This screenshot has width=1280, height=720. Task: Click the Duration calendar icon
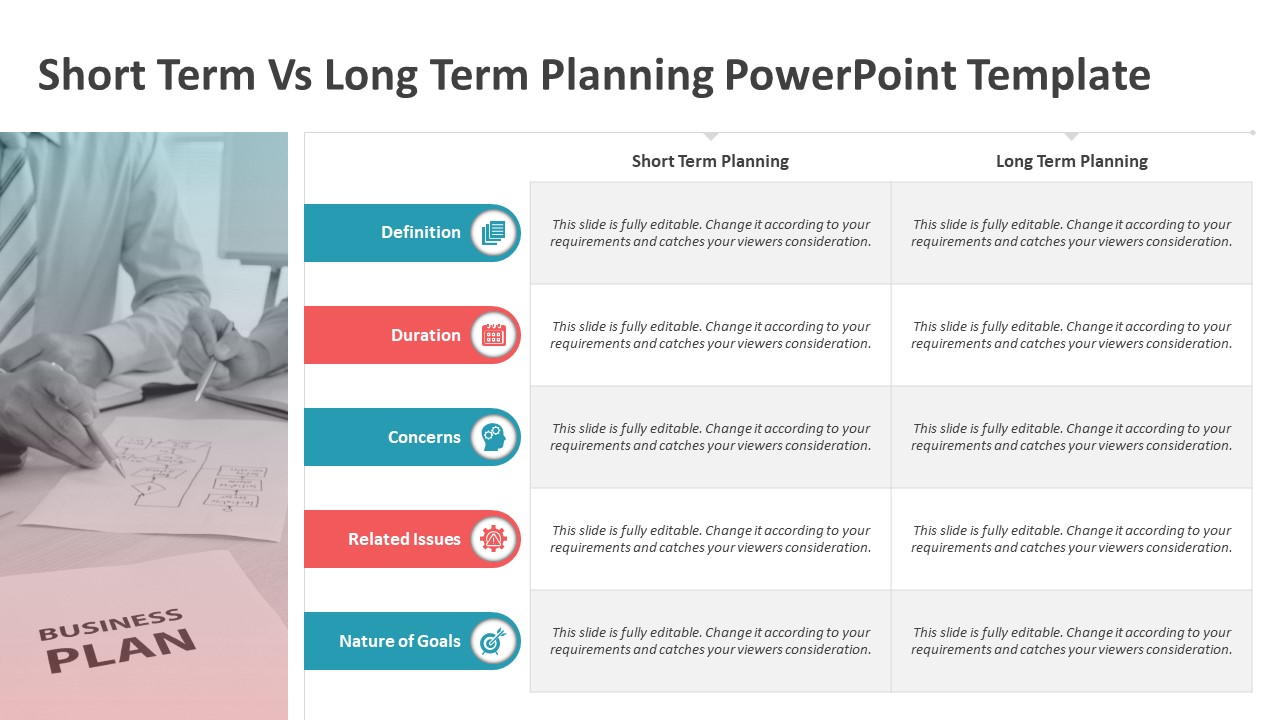(x=494, y=335)
